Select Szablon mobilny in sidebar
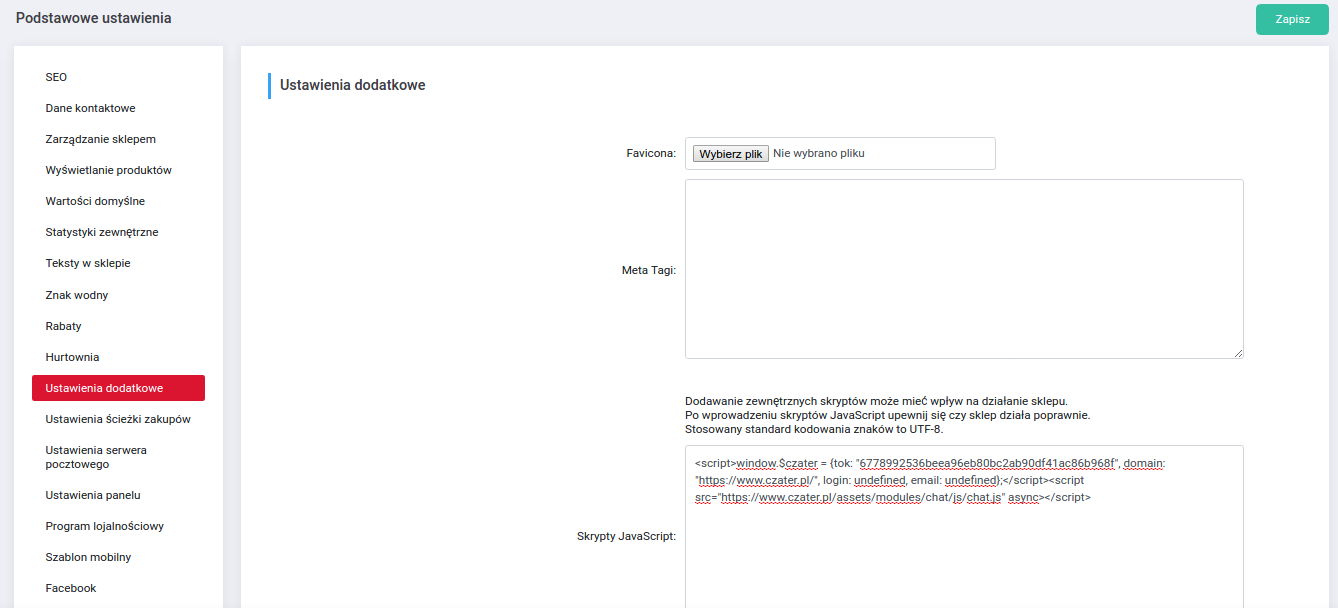Image resolution: width=1338 pixels, height=608 pixels. 88,557
